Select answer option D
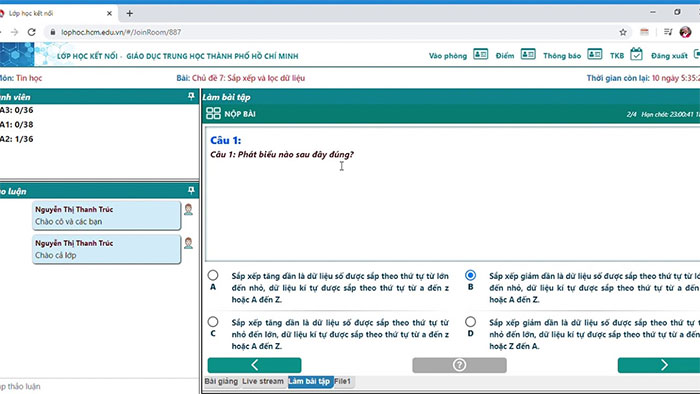Image resolution: width=700 pixels, height=394 pixels. (x=470, y=322)
